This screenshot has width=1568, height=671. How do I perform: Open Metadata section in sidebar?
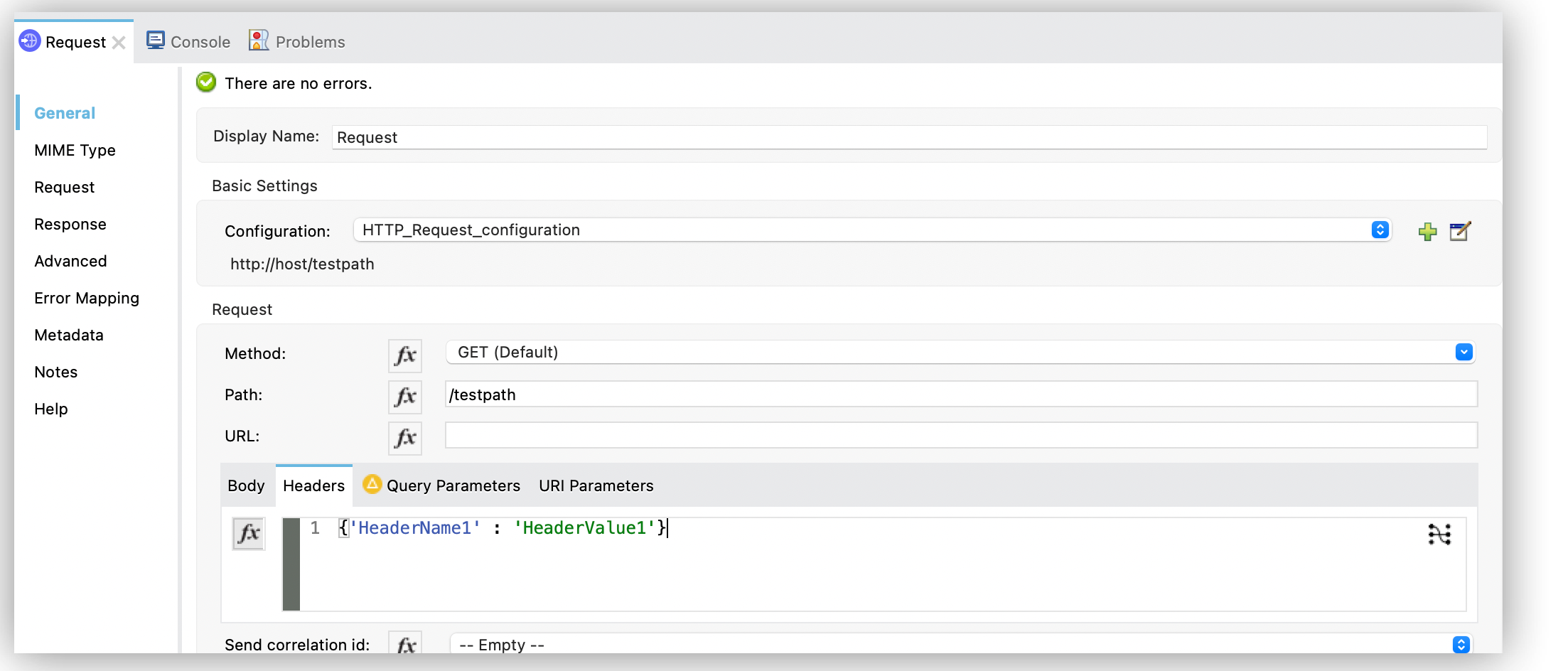tap(69, 335)
